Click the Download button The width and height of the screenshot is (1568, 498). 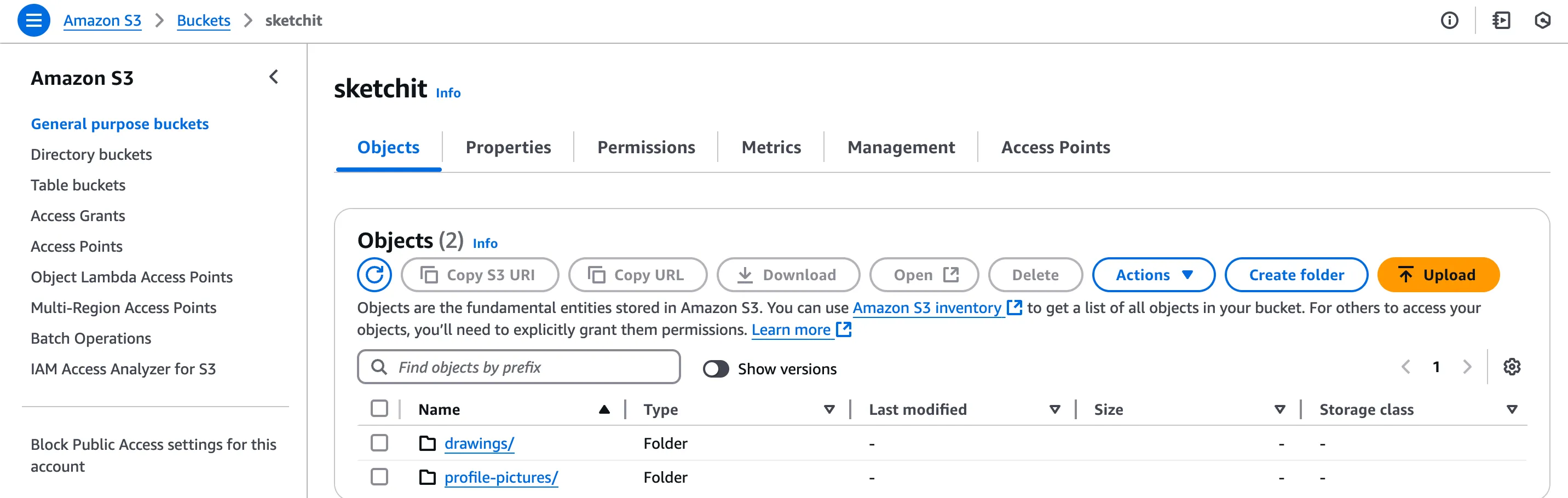click(788, 275)
